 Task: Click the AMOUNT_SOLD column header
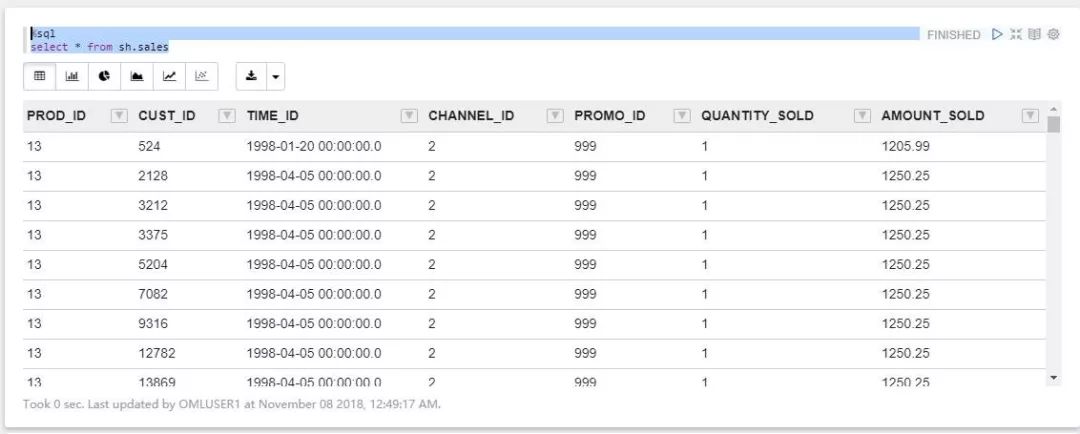click(932, 116)
